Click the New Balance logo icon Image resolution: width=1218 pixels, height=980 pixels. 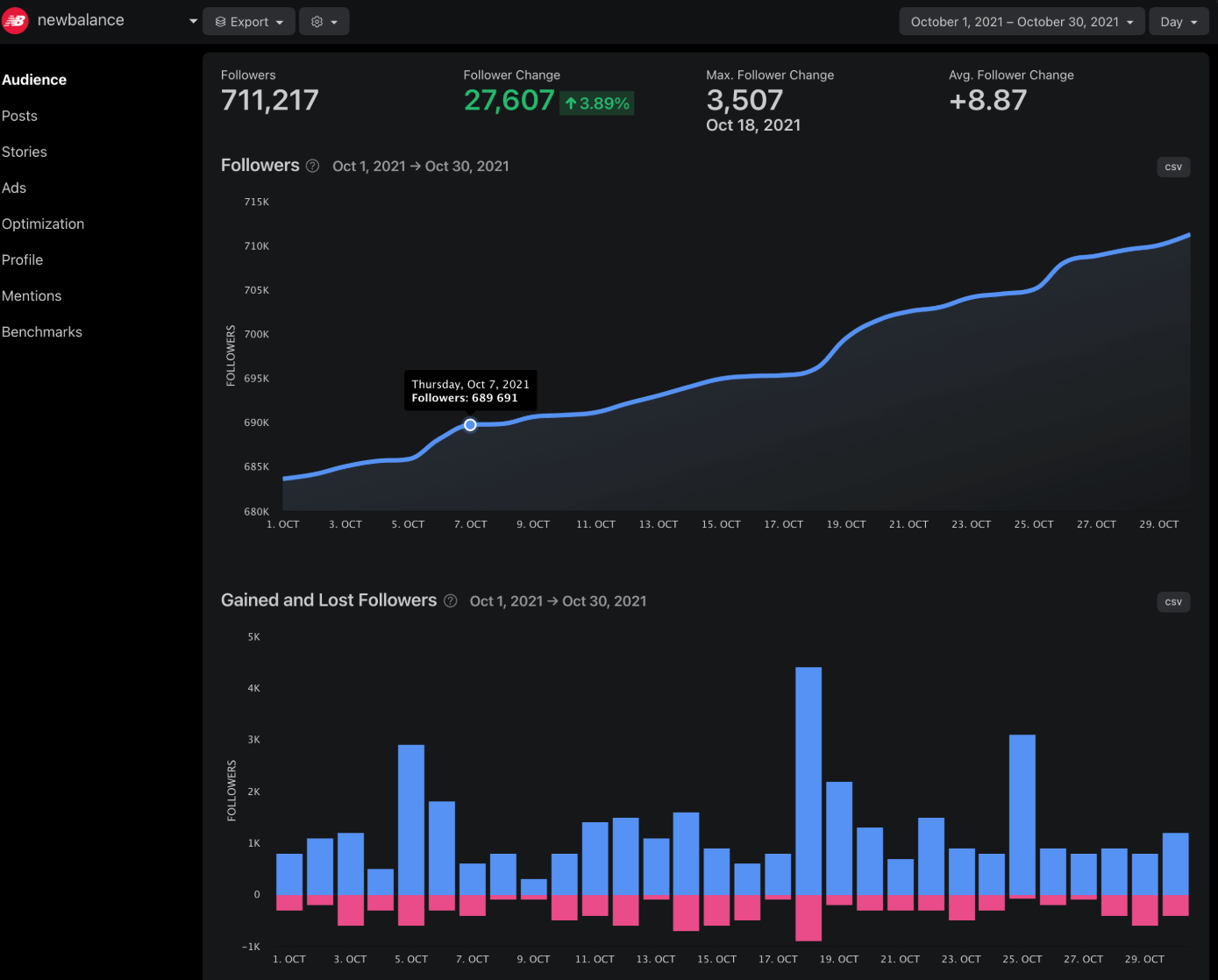[15, 20]
